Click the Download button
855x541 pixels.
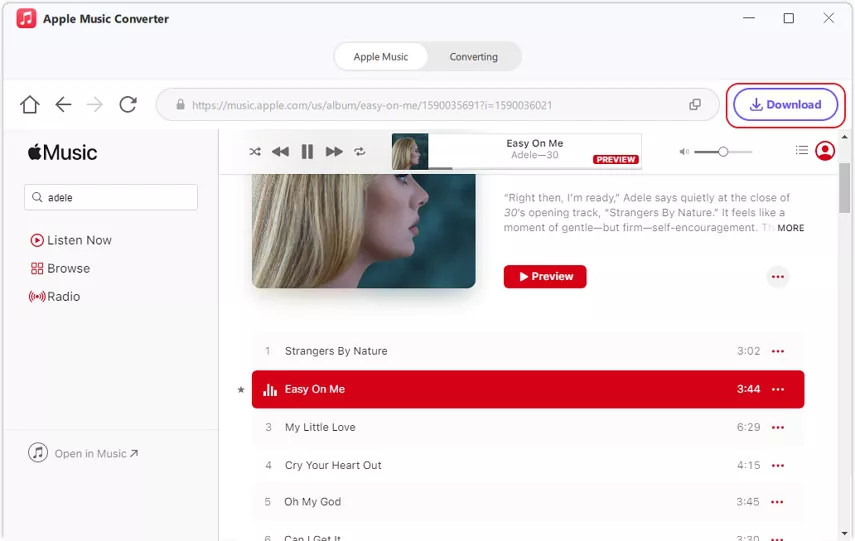click(x=786, y=105)
